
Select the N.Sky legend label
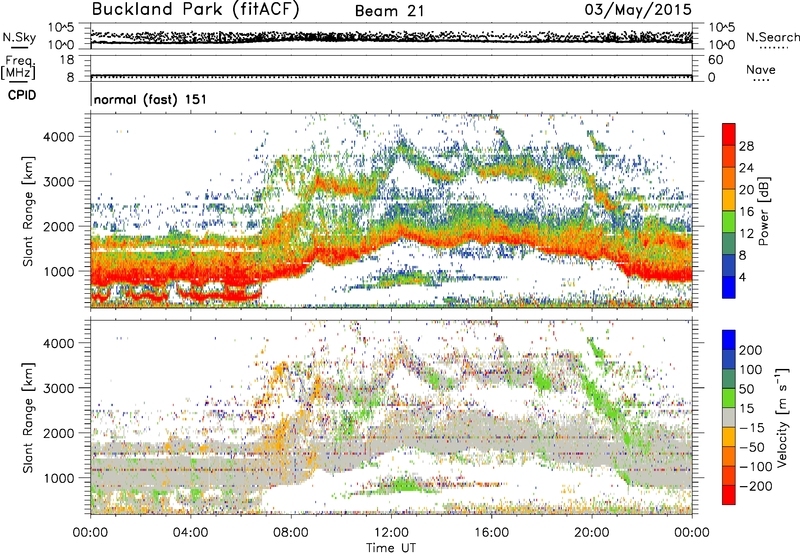pos(19,37)
